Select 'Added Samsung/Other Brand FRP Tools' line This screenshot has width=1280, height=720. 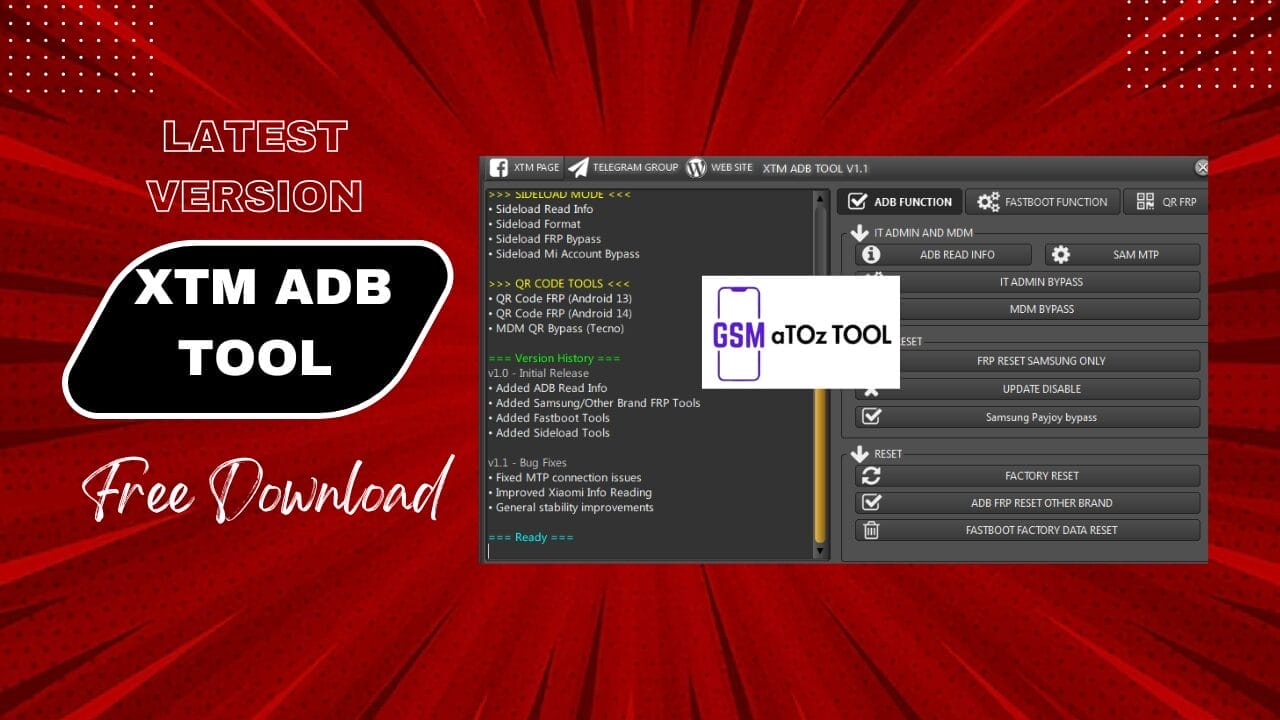[x=594, y=403]
